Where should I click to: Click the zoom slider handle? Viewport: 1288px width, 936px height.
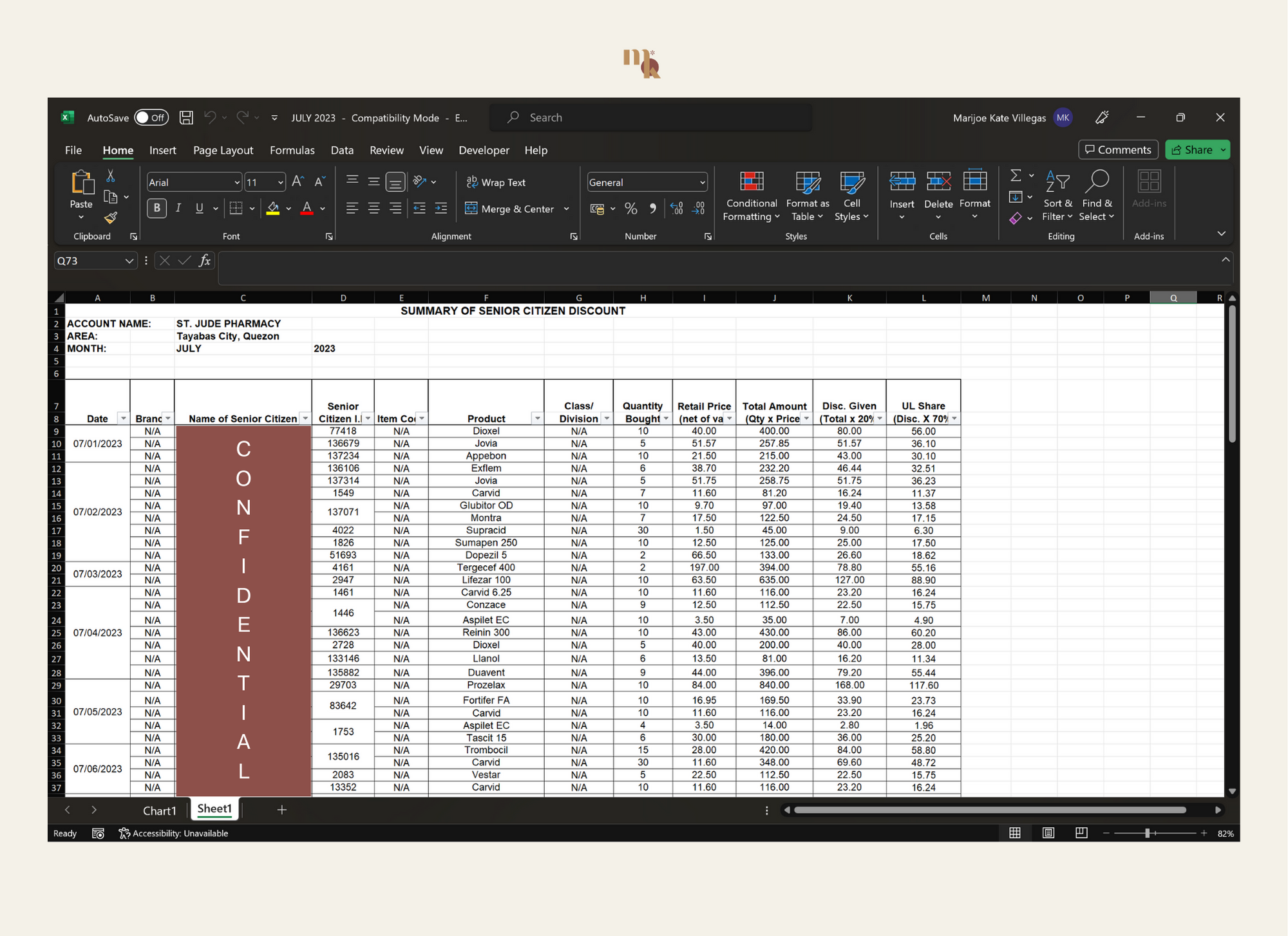[x=1147, y=833]
